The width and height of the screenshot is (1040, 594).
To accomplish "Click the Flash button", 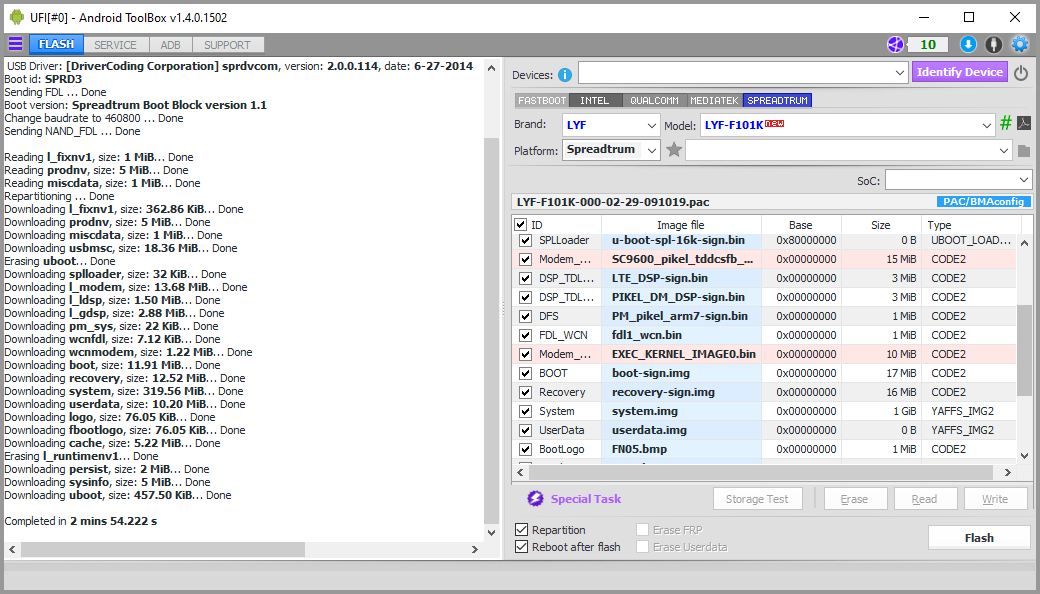I will [979, 538].
